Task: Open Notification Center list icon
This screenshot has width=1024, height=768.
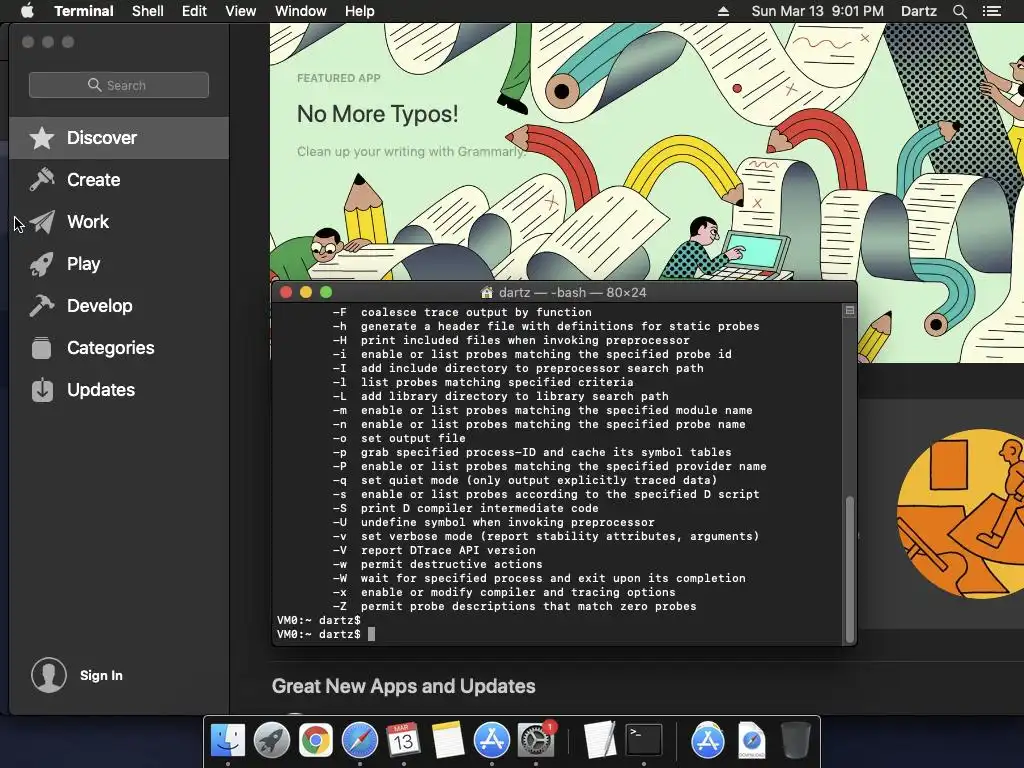Action: click(x=991, y=11)
